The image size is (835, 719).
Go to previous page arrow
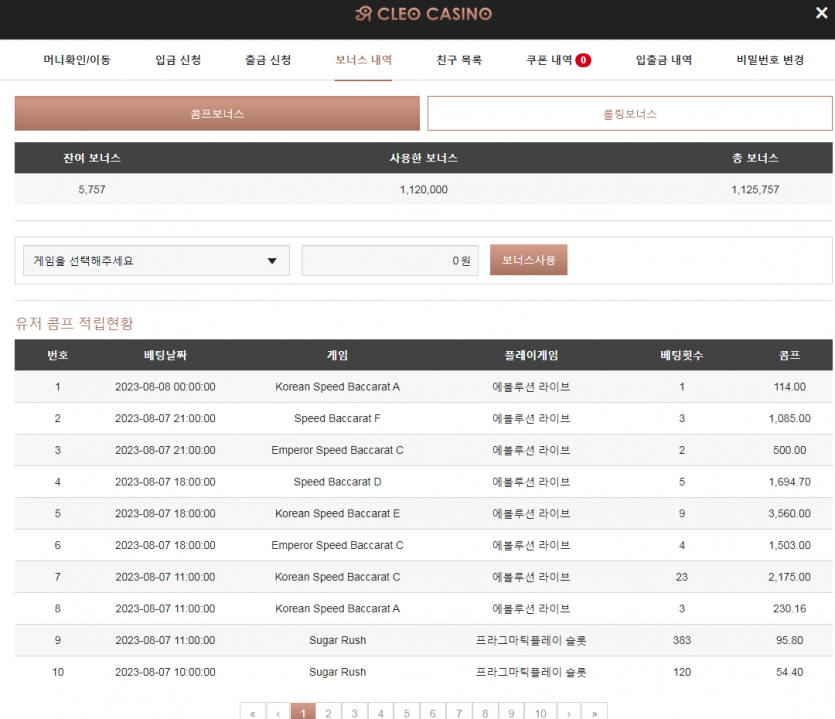(279, 713)
